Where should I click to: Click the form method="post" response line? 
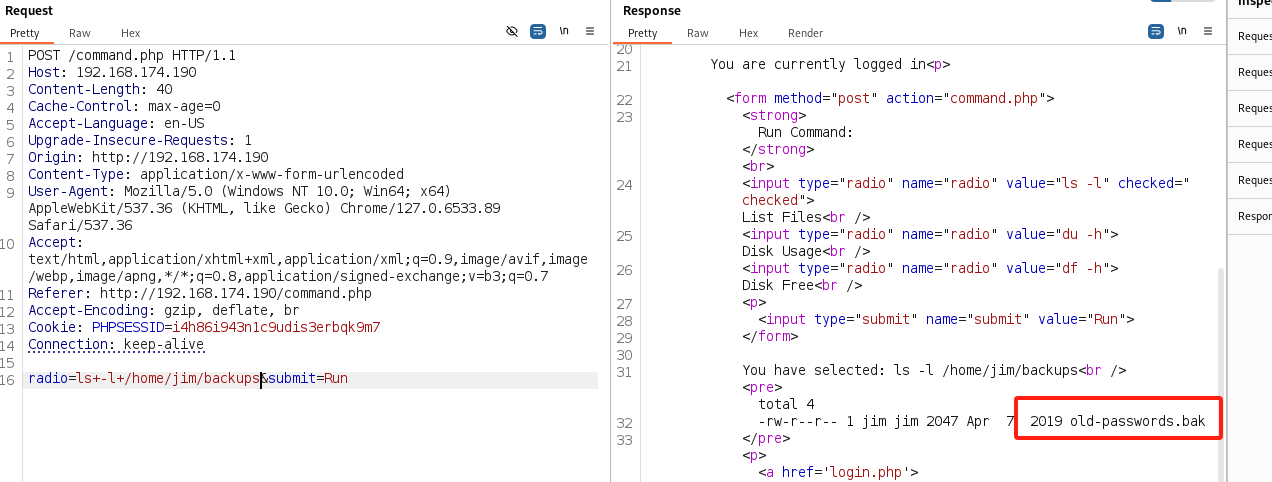tap(890, 98)
